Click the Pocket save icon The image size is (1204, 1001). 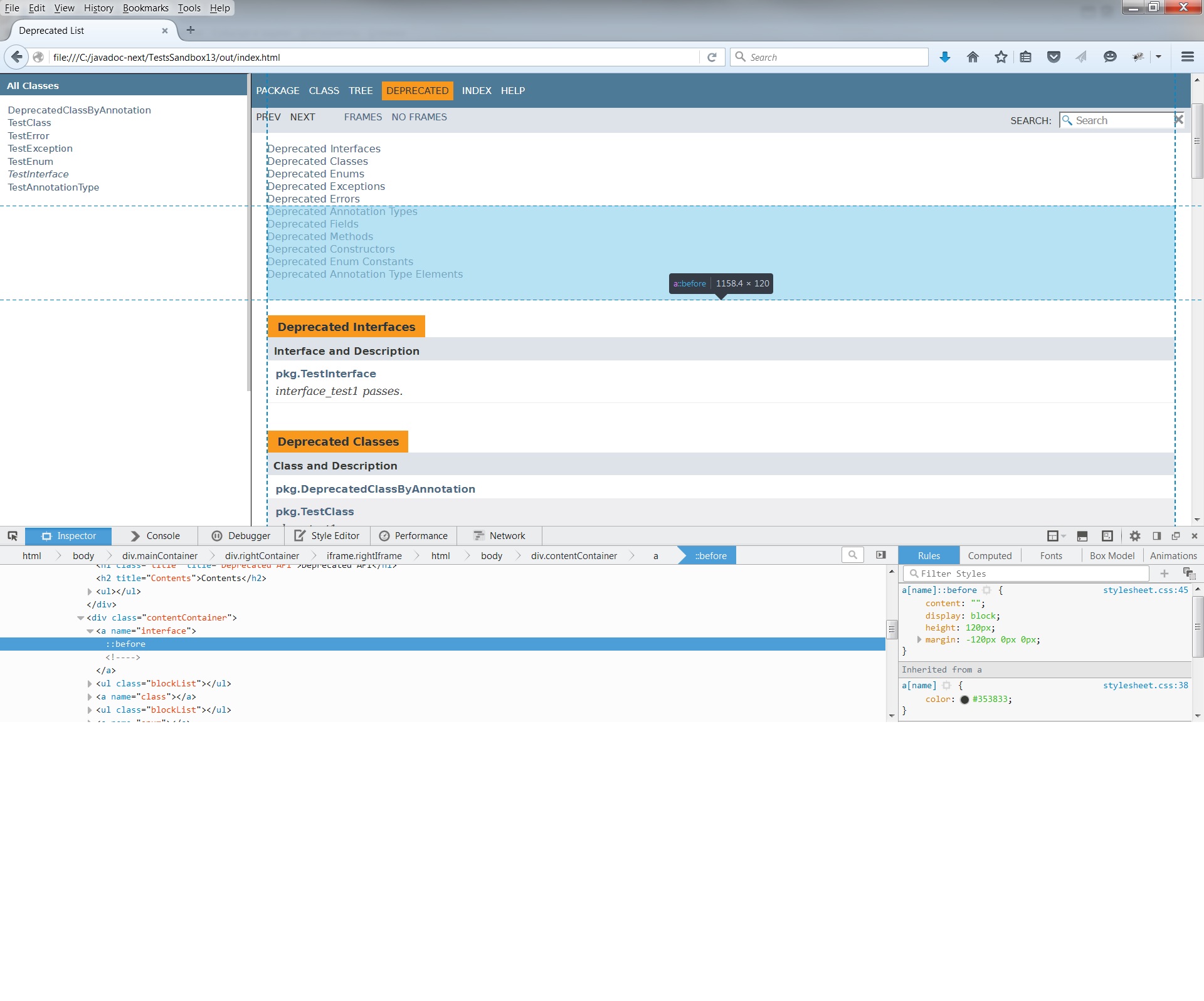pyautogui.click(x=1053, y=57)
